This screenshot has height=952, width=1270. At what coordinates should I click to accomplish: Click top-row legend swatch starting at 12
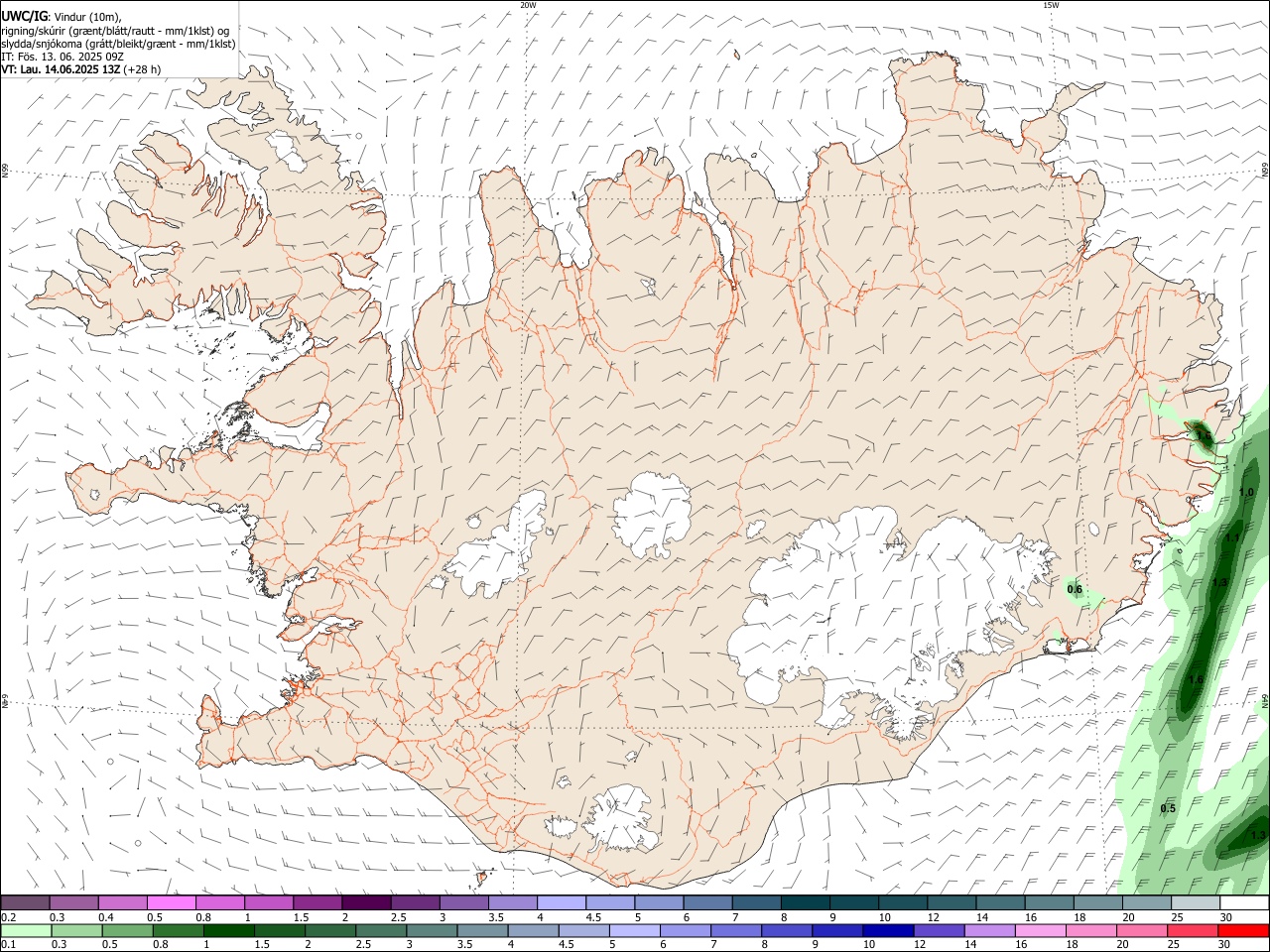coord(952,902)
